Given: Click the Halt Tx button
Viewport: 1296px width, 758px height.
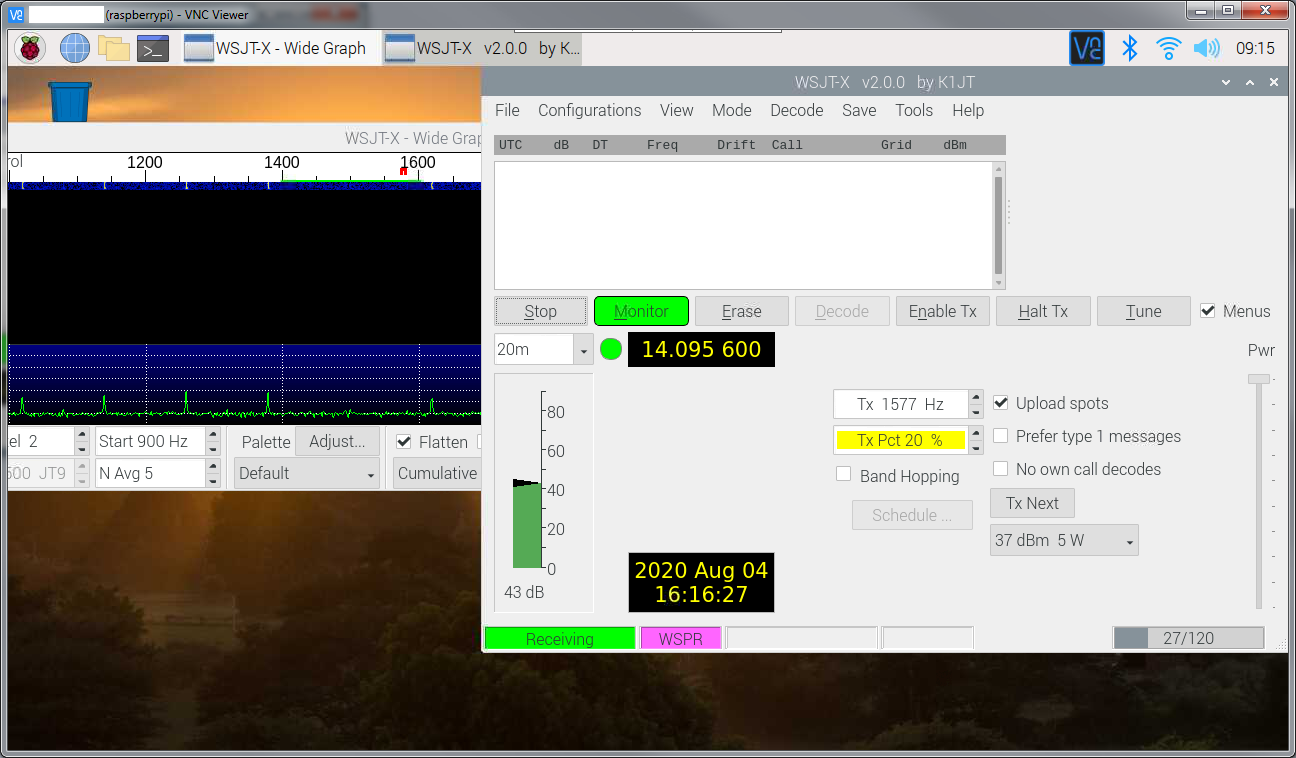Looking at the screenshot, I should pyautogui.click(x=1043, y=311).
